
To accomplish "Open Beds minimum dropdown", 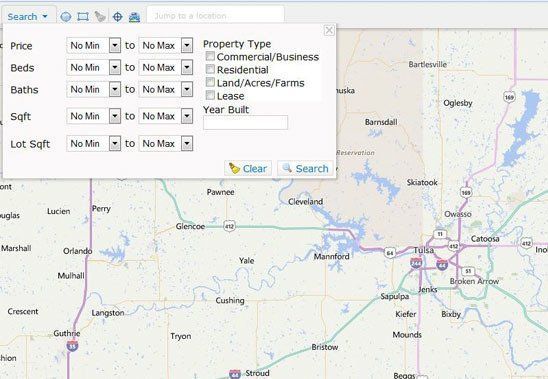I will [x=94, y=67].
